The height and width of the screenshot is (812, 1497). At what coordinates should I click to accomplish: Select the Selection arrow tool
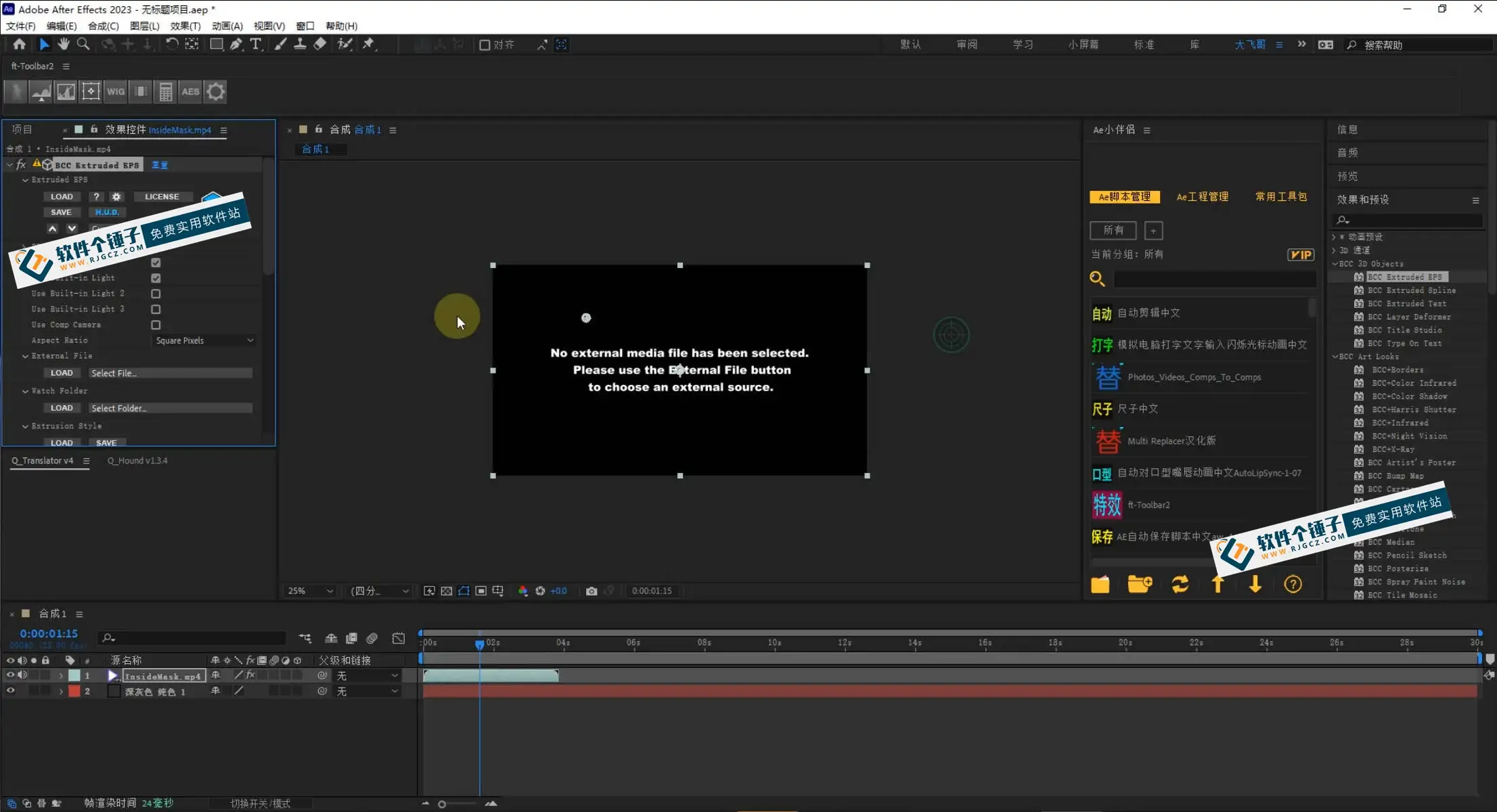click(x=44, y=44)
